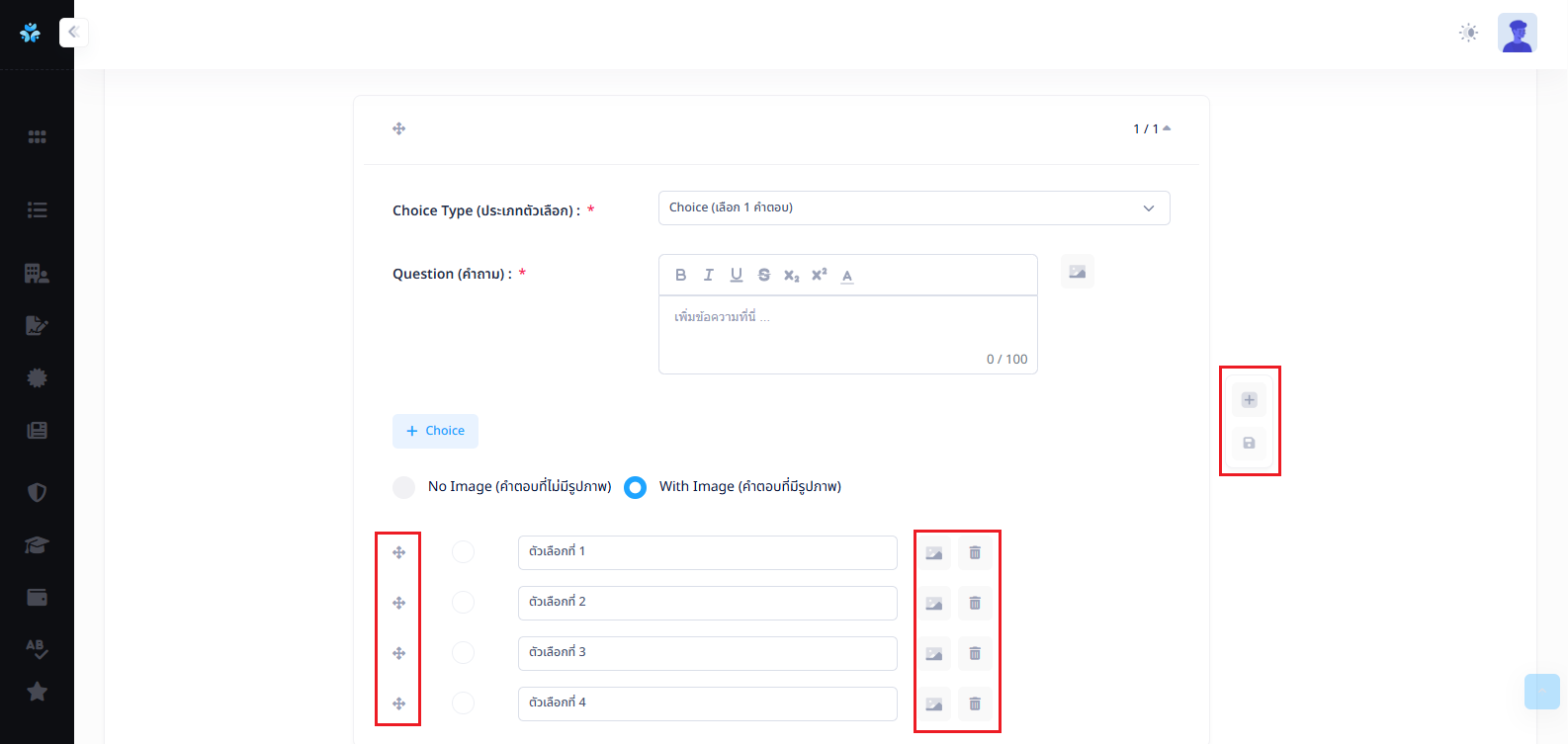Toggle italic formatting in question editor
The image size is (1568, 744).
tap(708, 276)
